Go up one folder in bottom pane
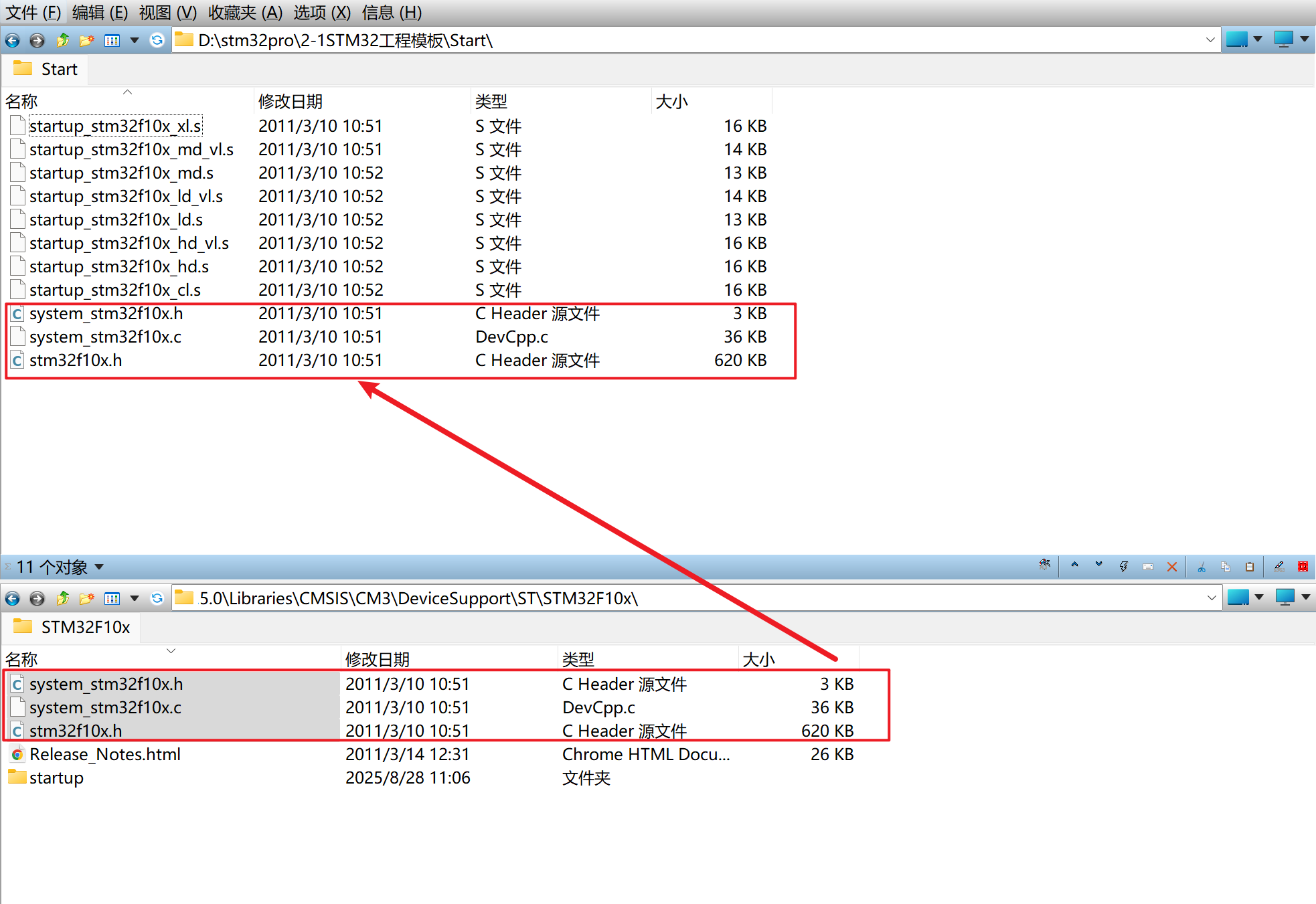This screenshot has width=1316, height=904. (62, 598)
